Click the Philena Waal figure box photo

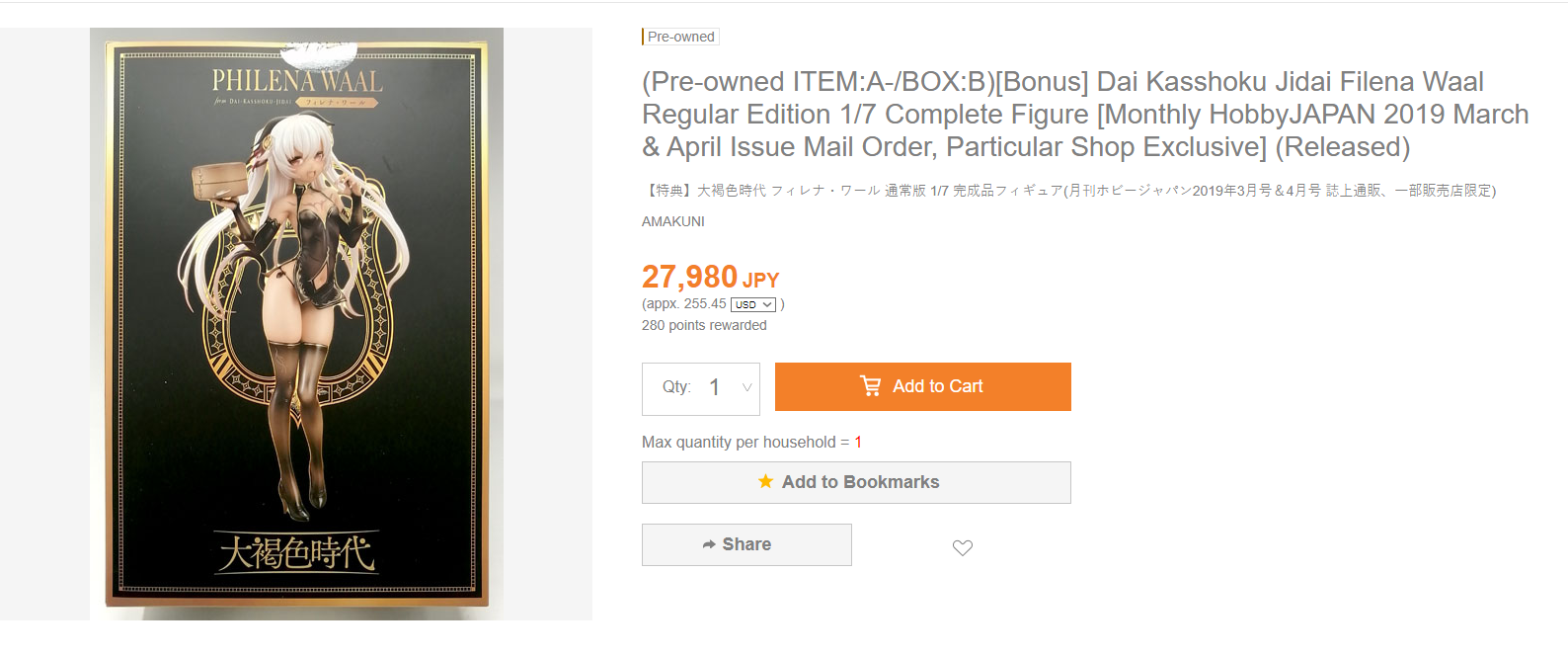(x=296, y=323)
